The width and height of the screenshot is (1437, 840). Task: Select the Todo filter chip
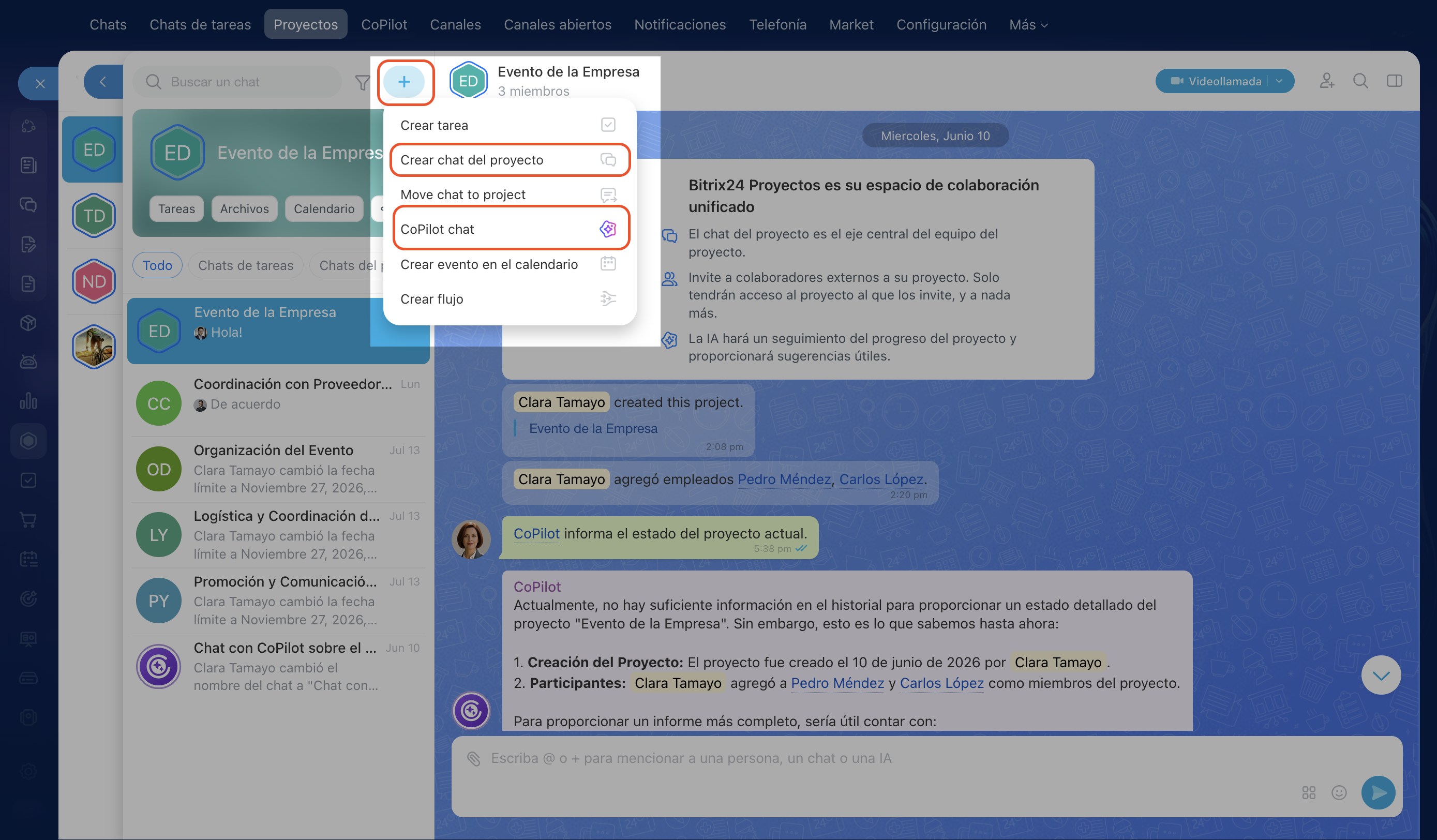click(157, 265)
